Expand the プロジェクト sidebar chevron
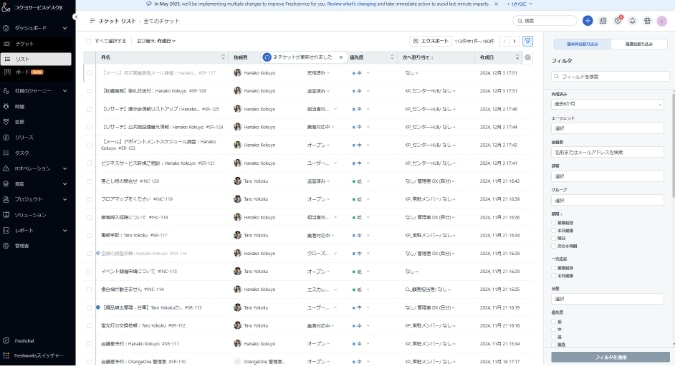Viewport: 675px width, 366px height. (x=65, y=199)
